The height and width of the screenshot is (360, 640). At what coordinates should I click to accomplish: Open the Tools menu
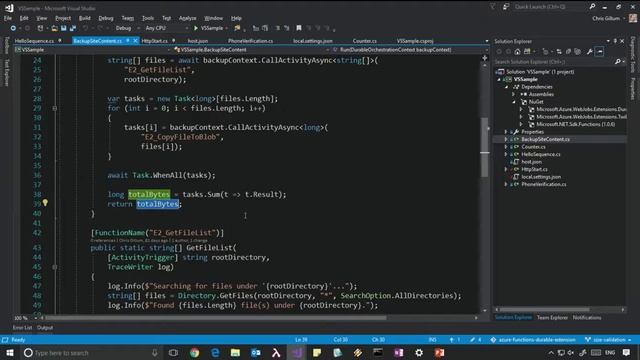(x=148, y=18)
